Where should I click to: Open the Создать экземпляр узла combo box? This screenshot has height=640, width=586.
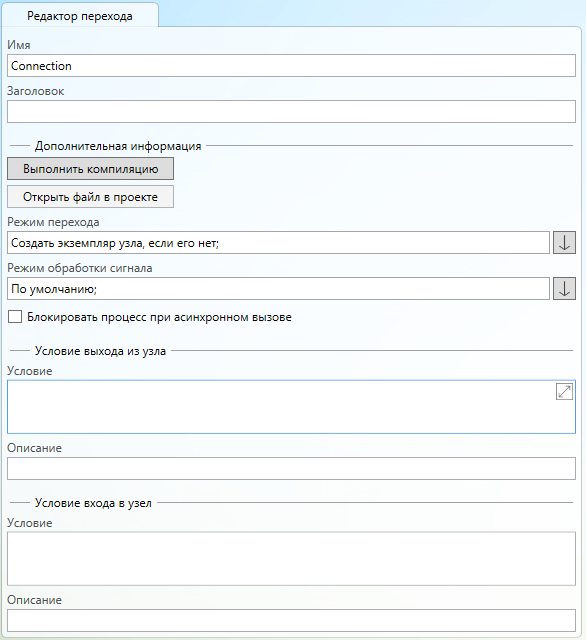point(278,242)
